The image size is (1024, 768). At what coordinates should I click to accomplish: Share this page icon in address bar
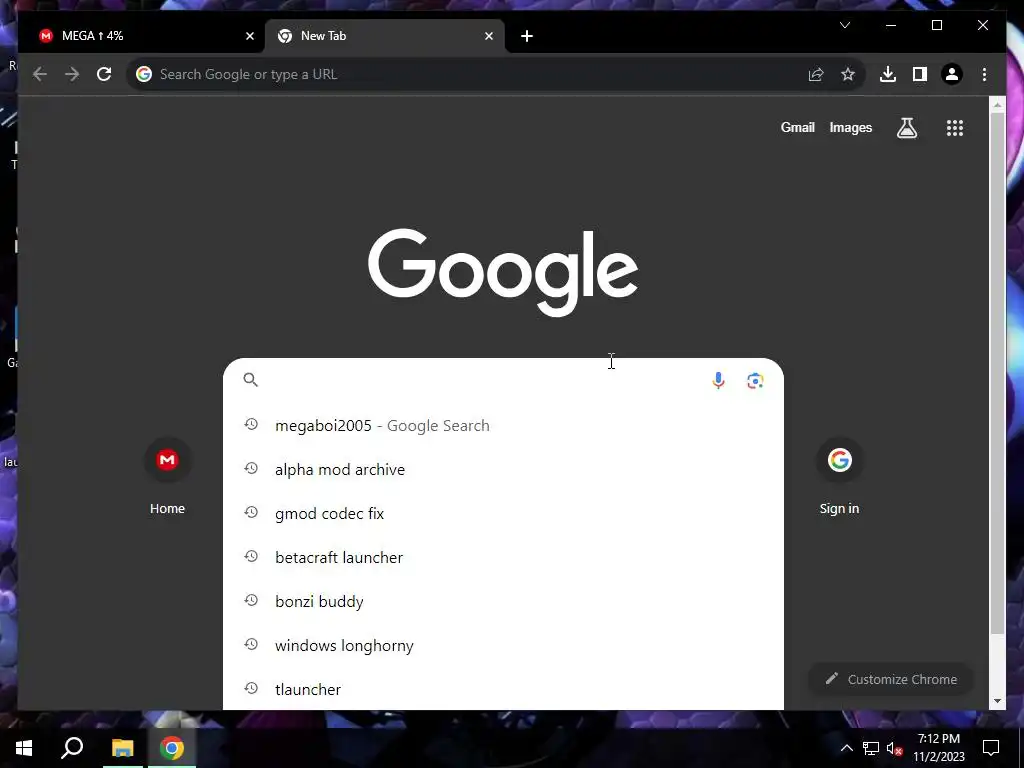click(816, 74)
